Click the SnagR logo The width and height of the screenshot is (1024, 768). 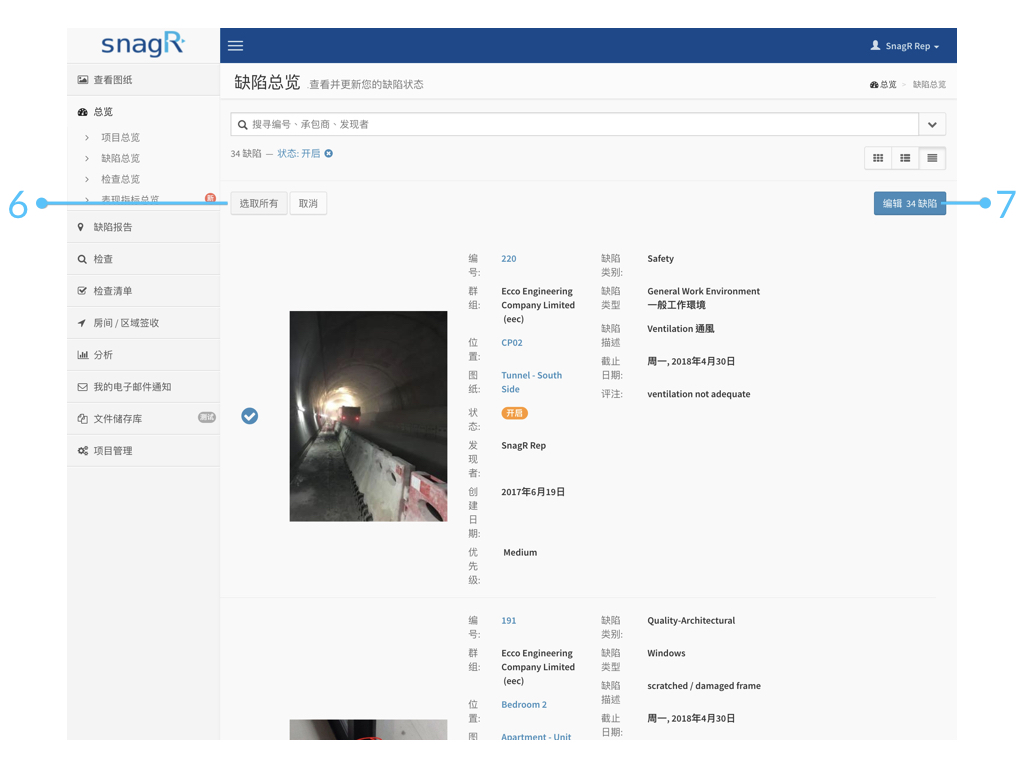coord(143,44)
